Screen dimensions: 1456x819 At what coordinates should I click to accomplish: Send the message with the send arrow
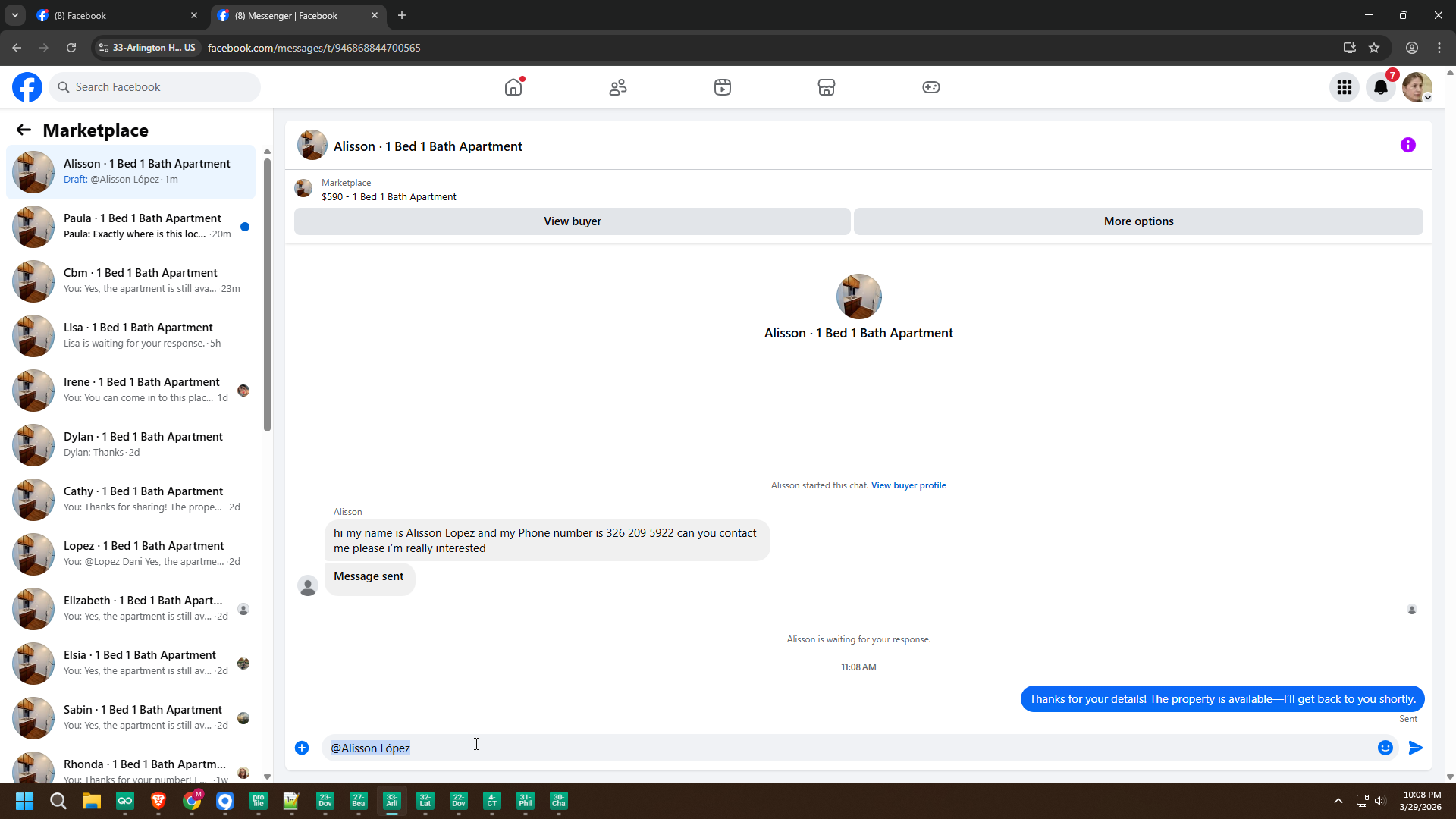click(1416, 748)
